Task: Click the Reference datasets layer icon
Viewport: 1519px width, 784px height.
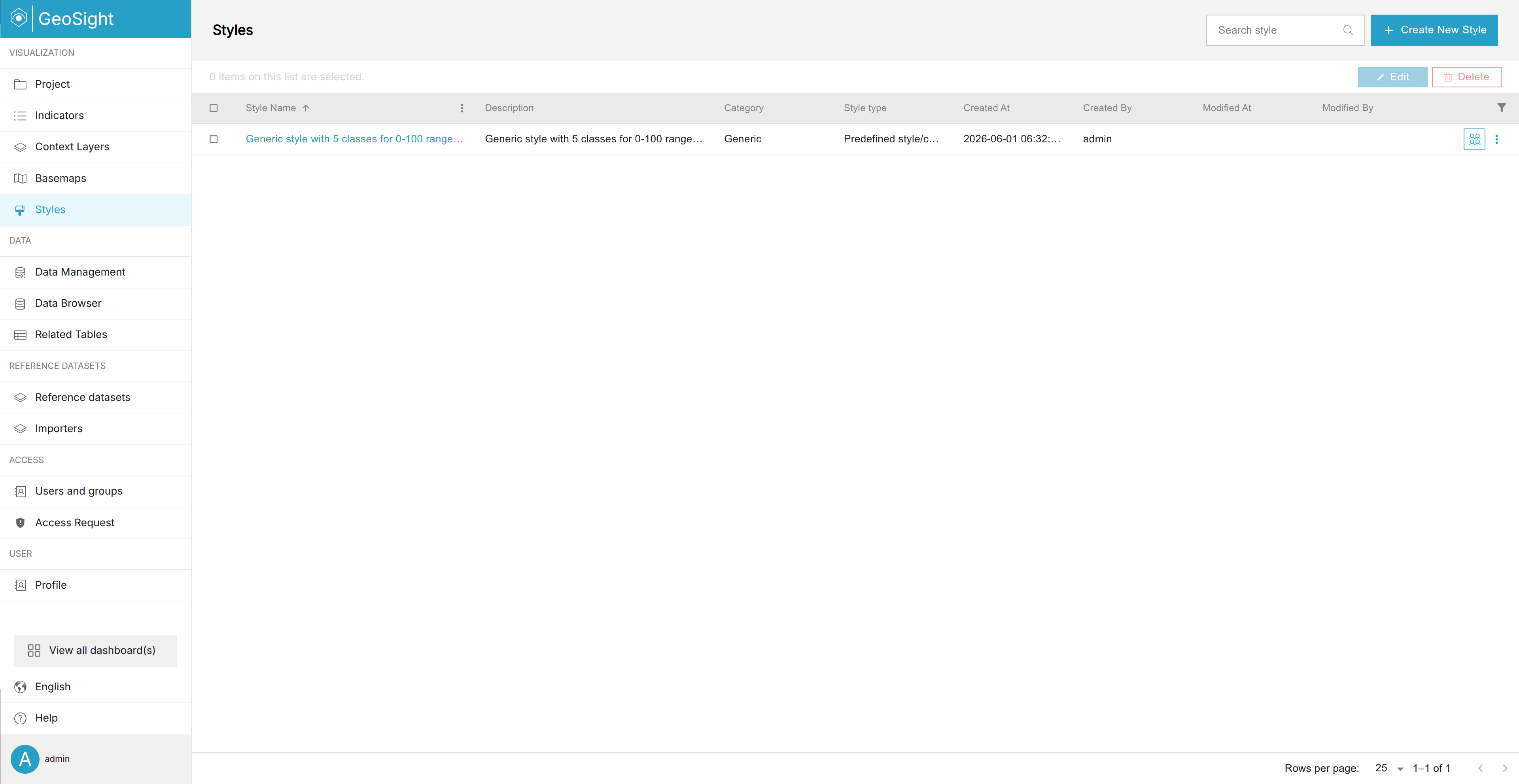Action: tap(20, 397)
